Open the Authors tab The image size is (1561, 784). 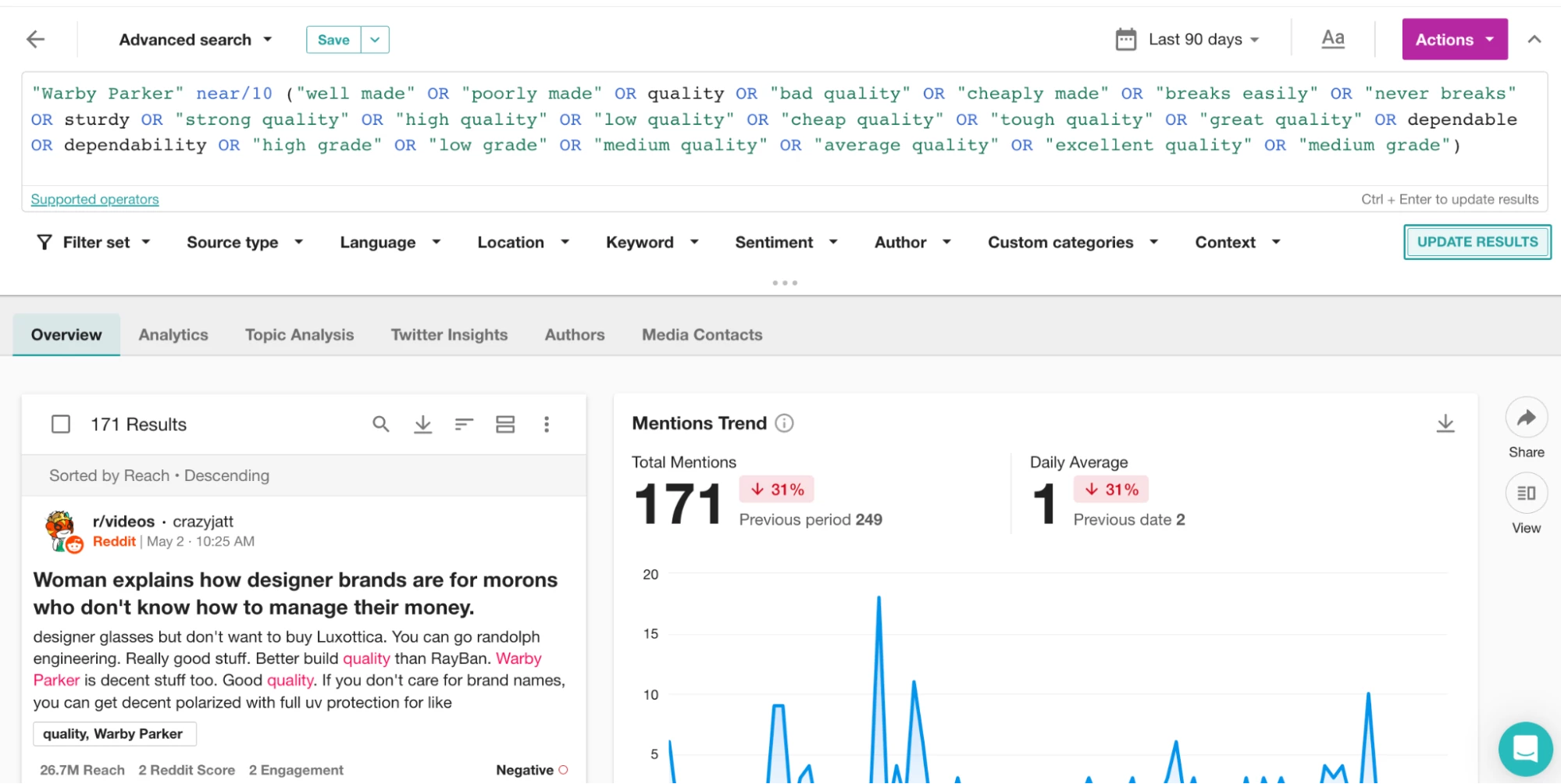coord(575,334)
